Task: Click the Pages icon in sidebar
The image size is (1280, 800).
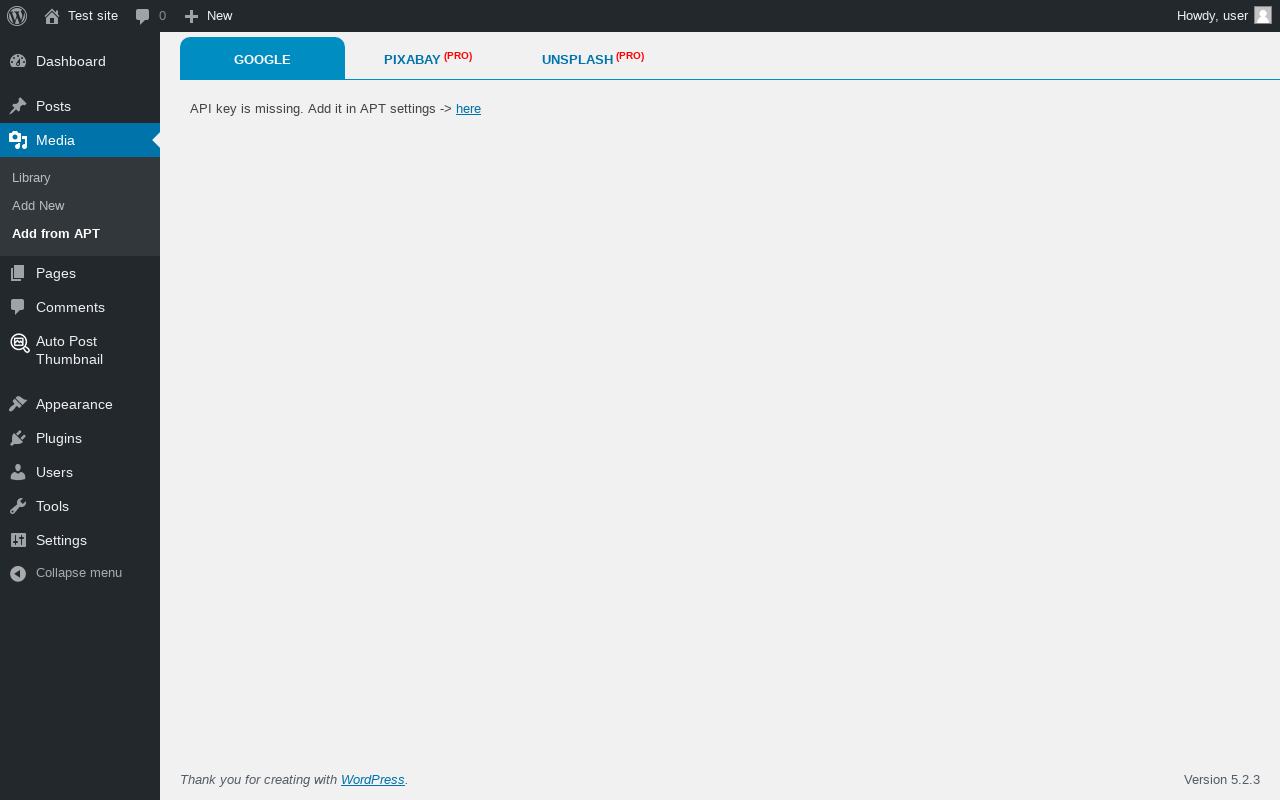Action: [18, 273]
